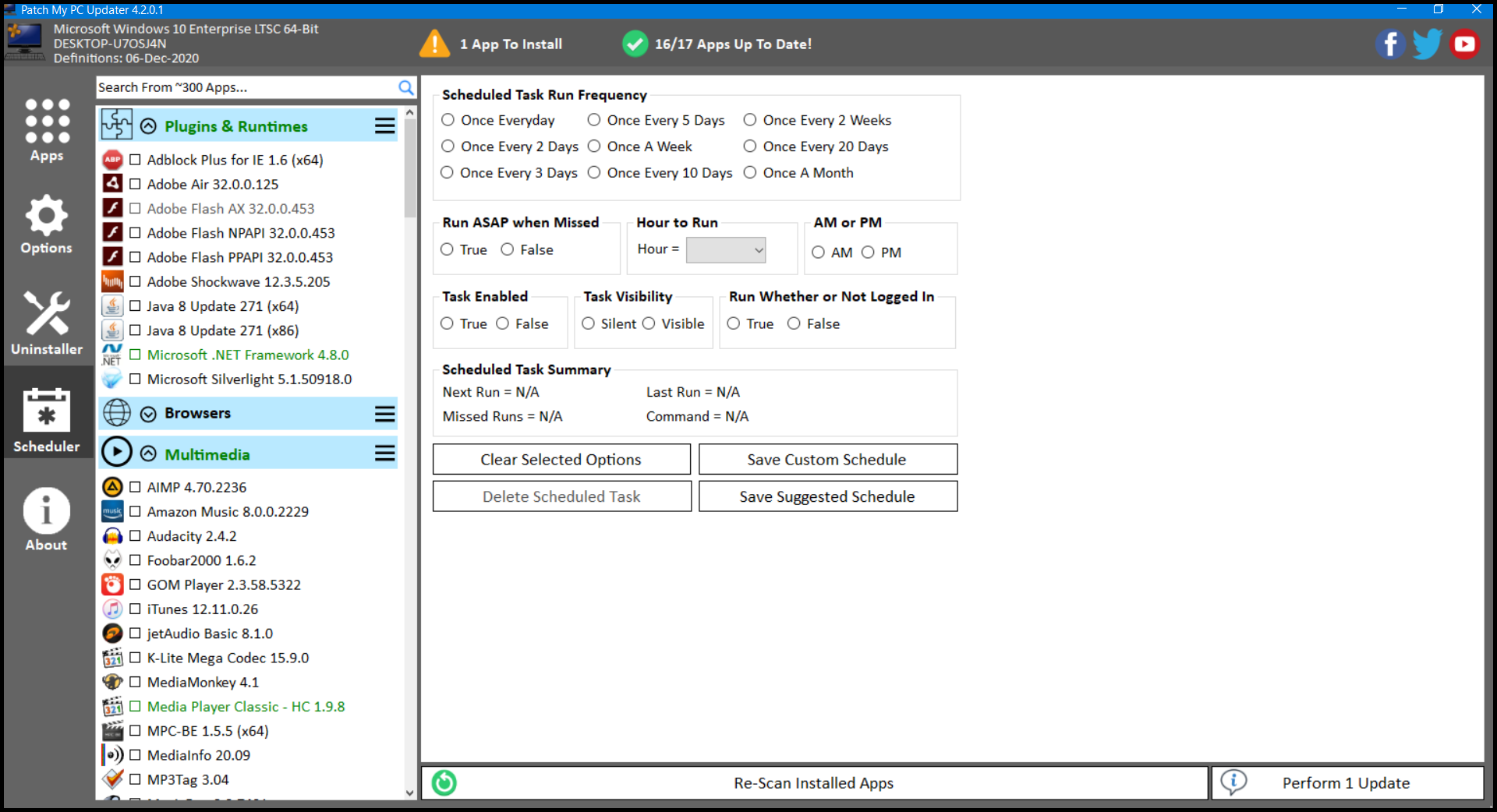Click the info bubble icon beside Perform Update
Screen dimensions: 1497x812
pyautogui.click(x=1233, y=782)
